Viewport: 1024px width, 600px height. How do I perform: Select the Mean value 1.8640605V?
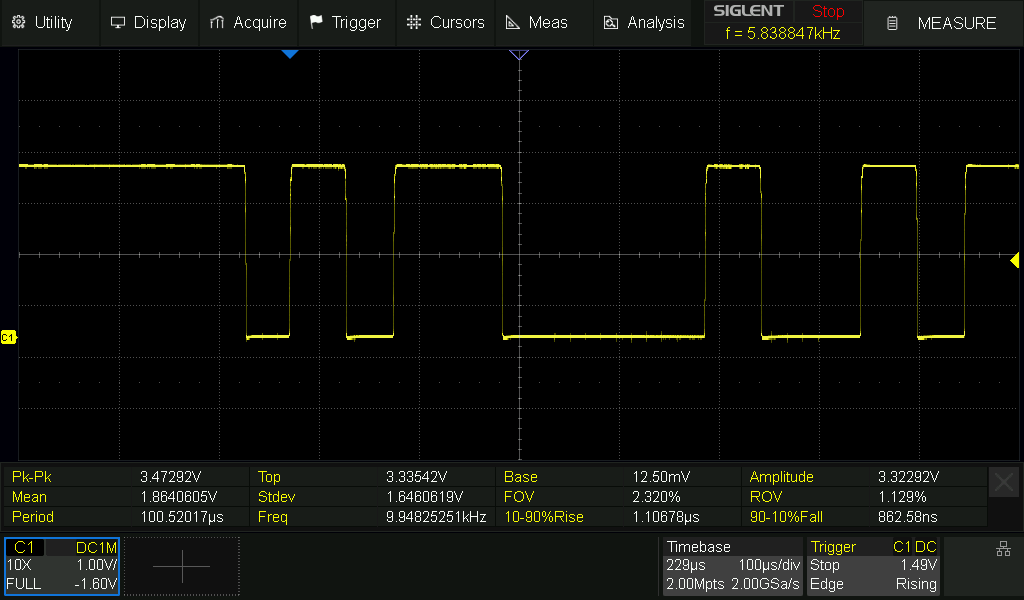[x=178, y=497]
